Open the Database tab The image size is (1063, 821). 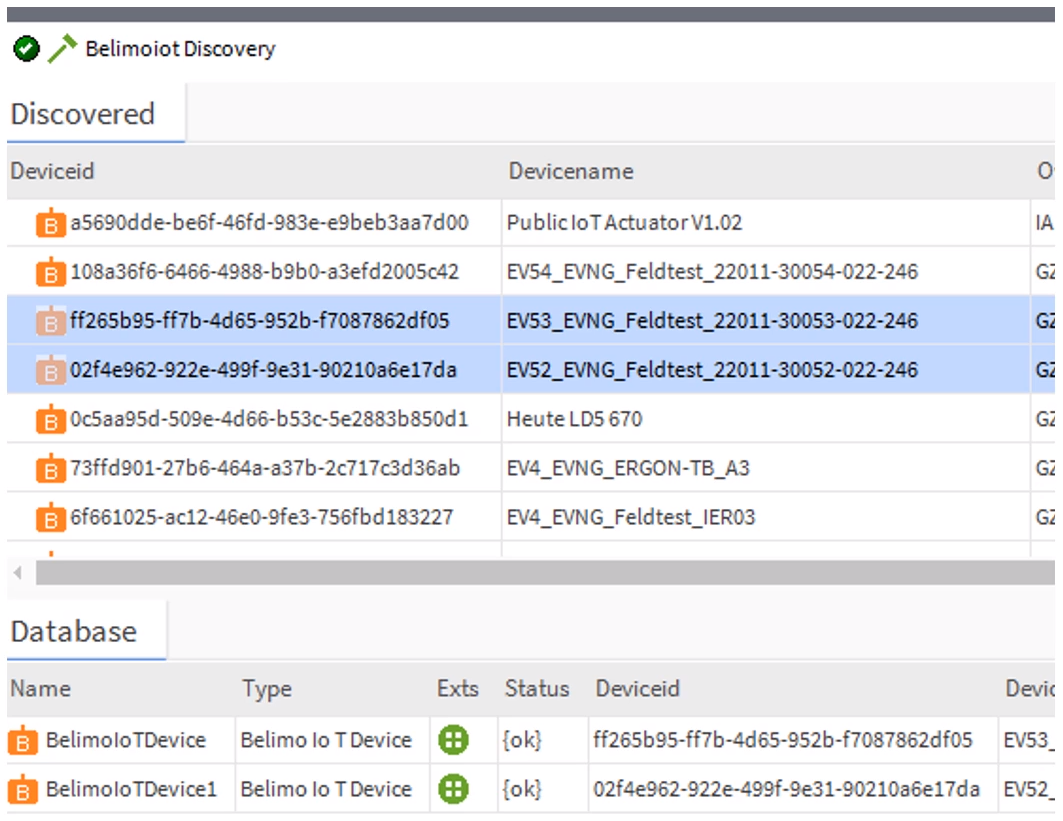pos(74,632)
